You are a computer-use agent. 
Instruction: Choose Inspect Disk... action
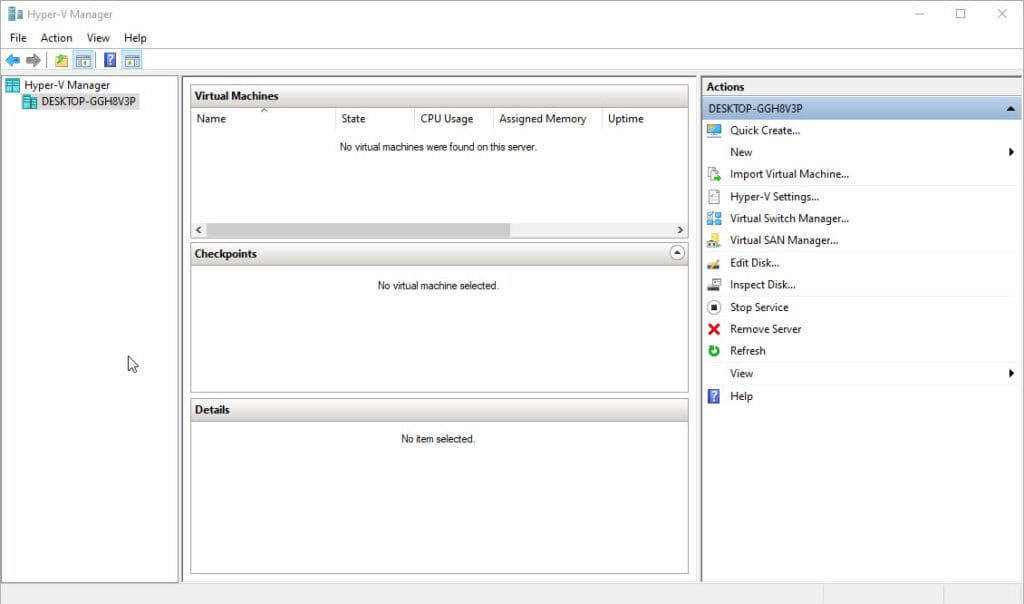pos(763,285)
